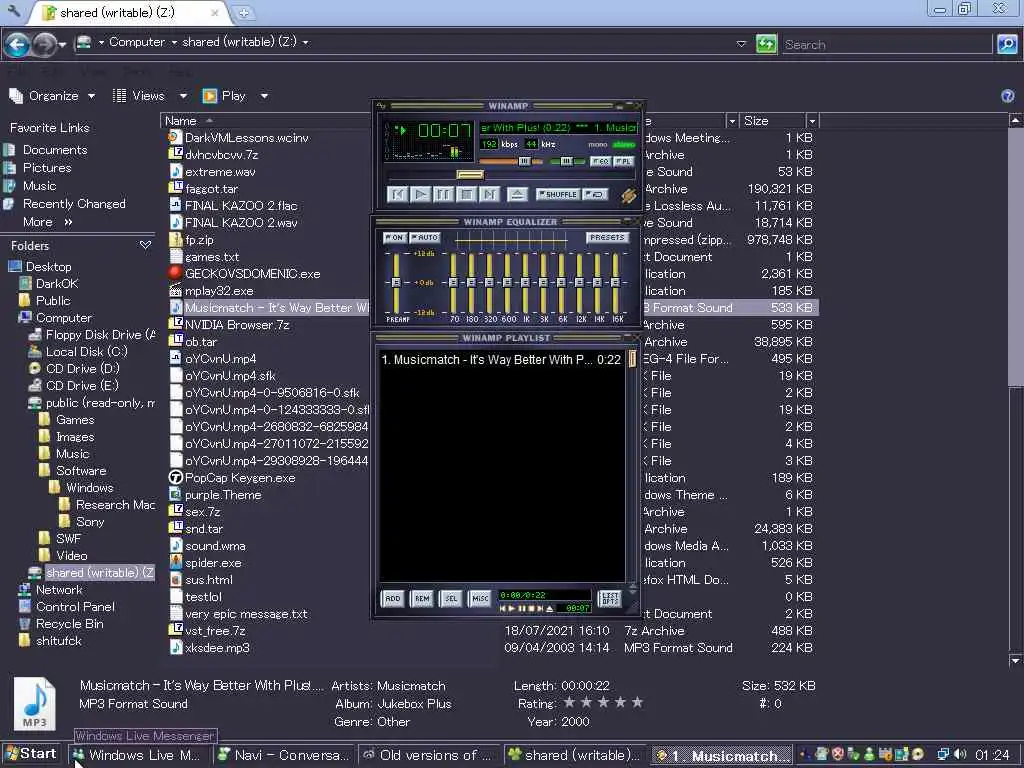Toggle repeat mode in Winamp
The image size is (1024, 768).
coord(595,194)
